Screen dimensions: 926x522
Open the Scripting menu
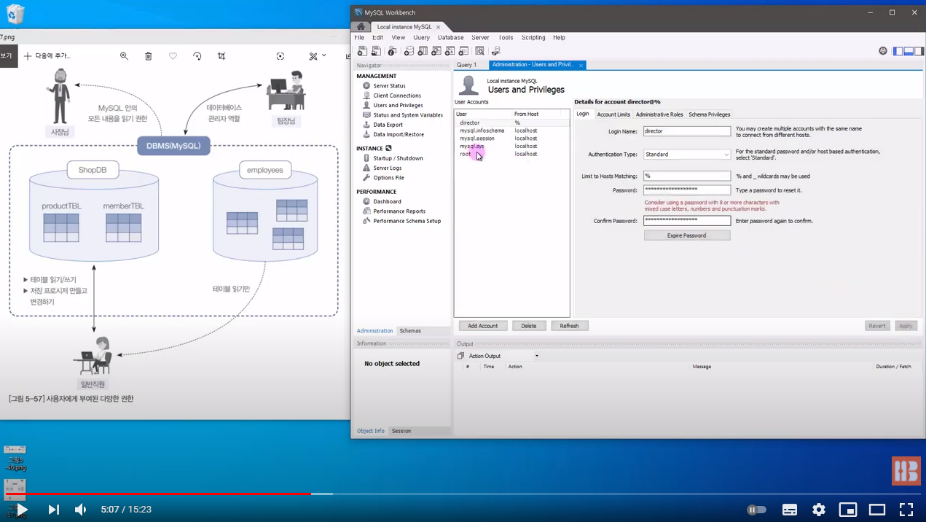click(533, 37)
